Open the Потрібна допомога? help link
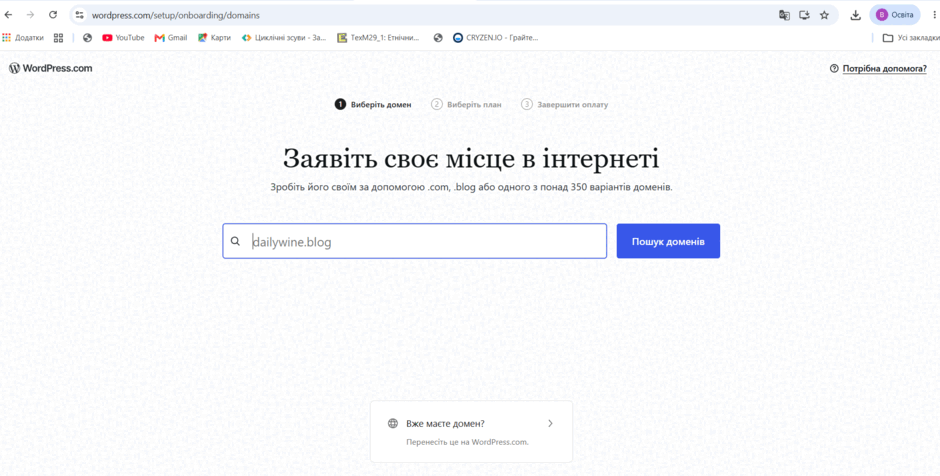Image resolution: width=940 pixels, height=476 pixels. click(884, 69)
